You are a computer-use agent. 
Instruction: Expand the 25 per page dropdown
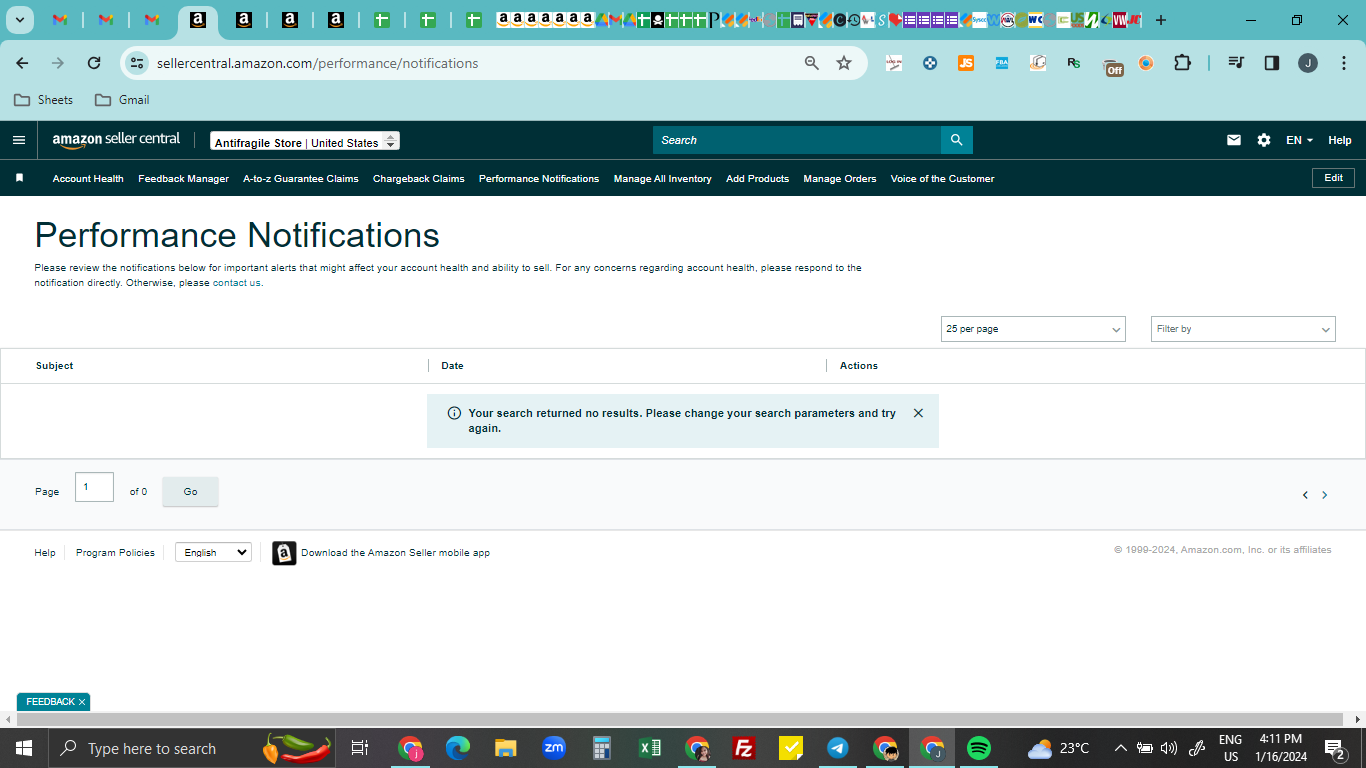tap(1033, 329)
